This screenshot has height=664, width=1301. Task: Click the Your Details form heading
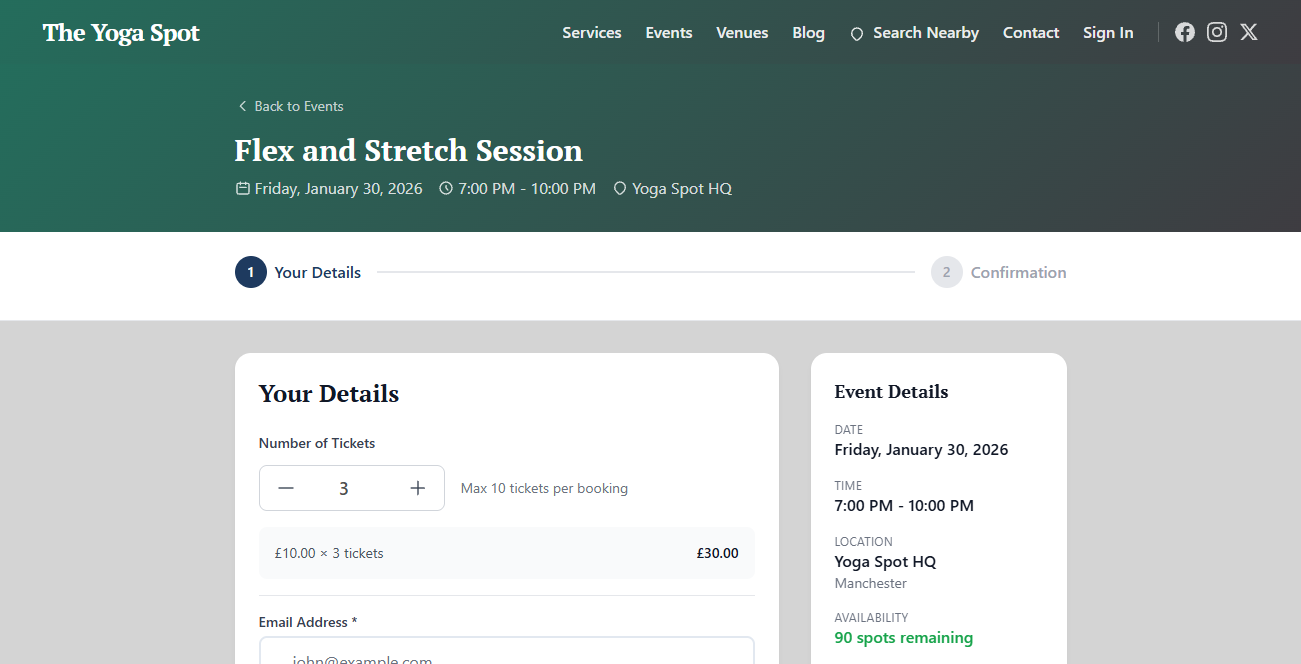pyautogui.click(x=329, y=394)
